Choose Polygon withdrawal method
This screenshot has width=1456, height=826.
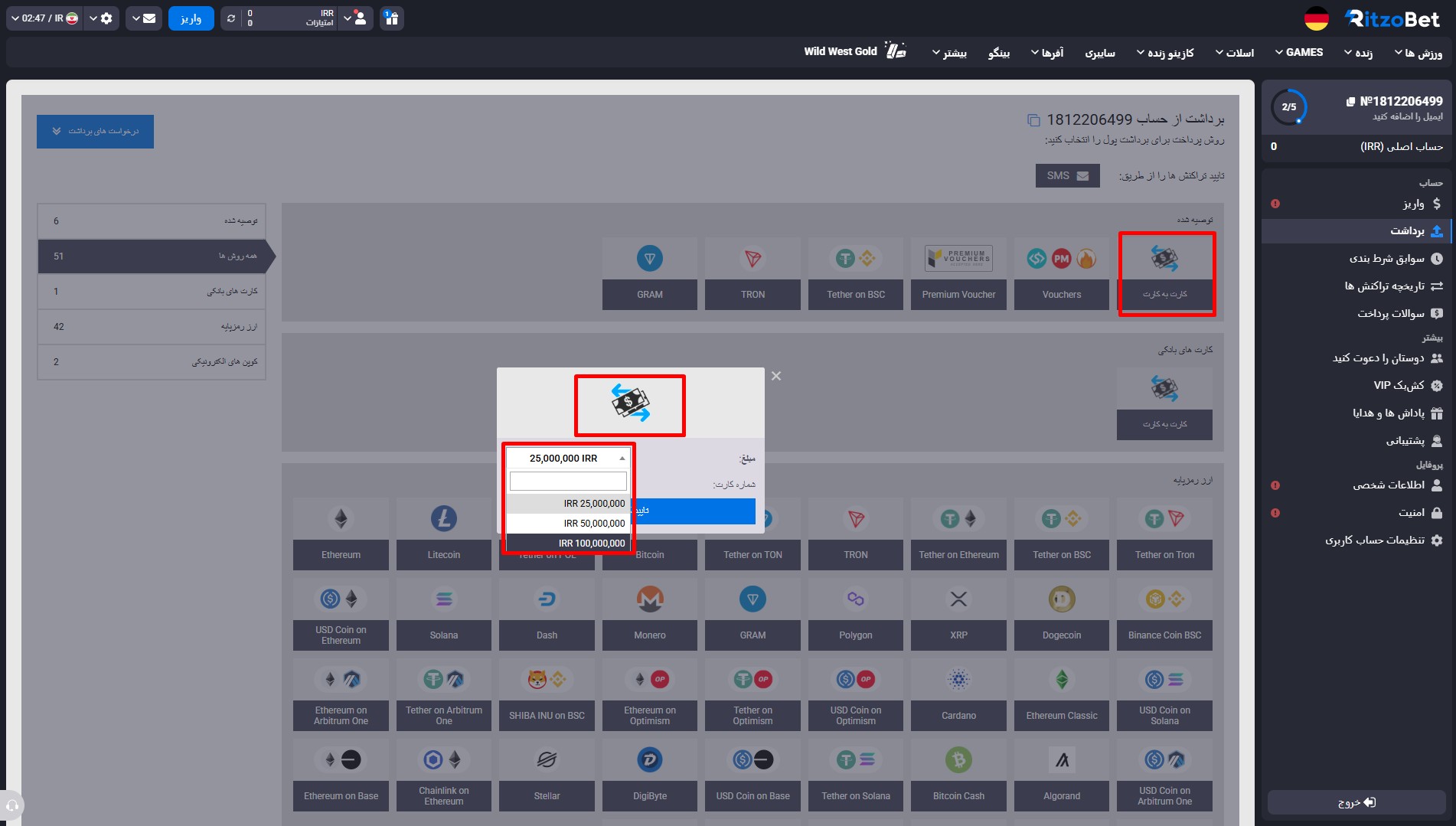pos(856,615)
